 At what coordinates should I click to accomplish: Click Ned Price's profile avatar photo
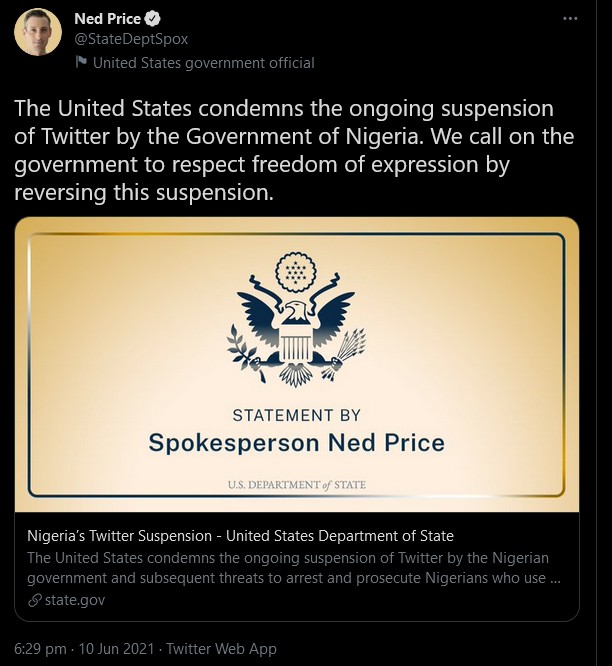tap(38, 32)
